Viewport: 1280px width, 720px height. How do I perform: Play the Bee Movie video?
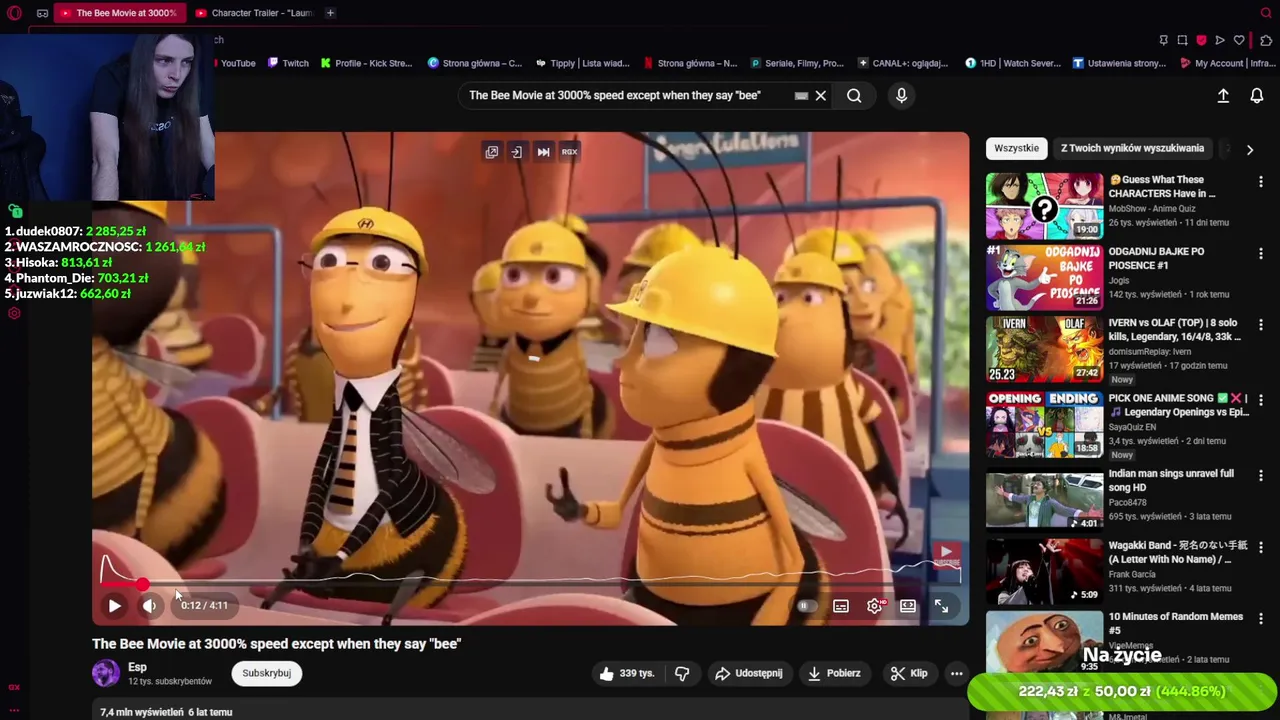[x=114, y=606]
